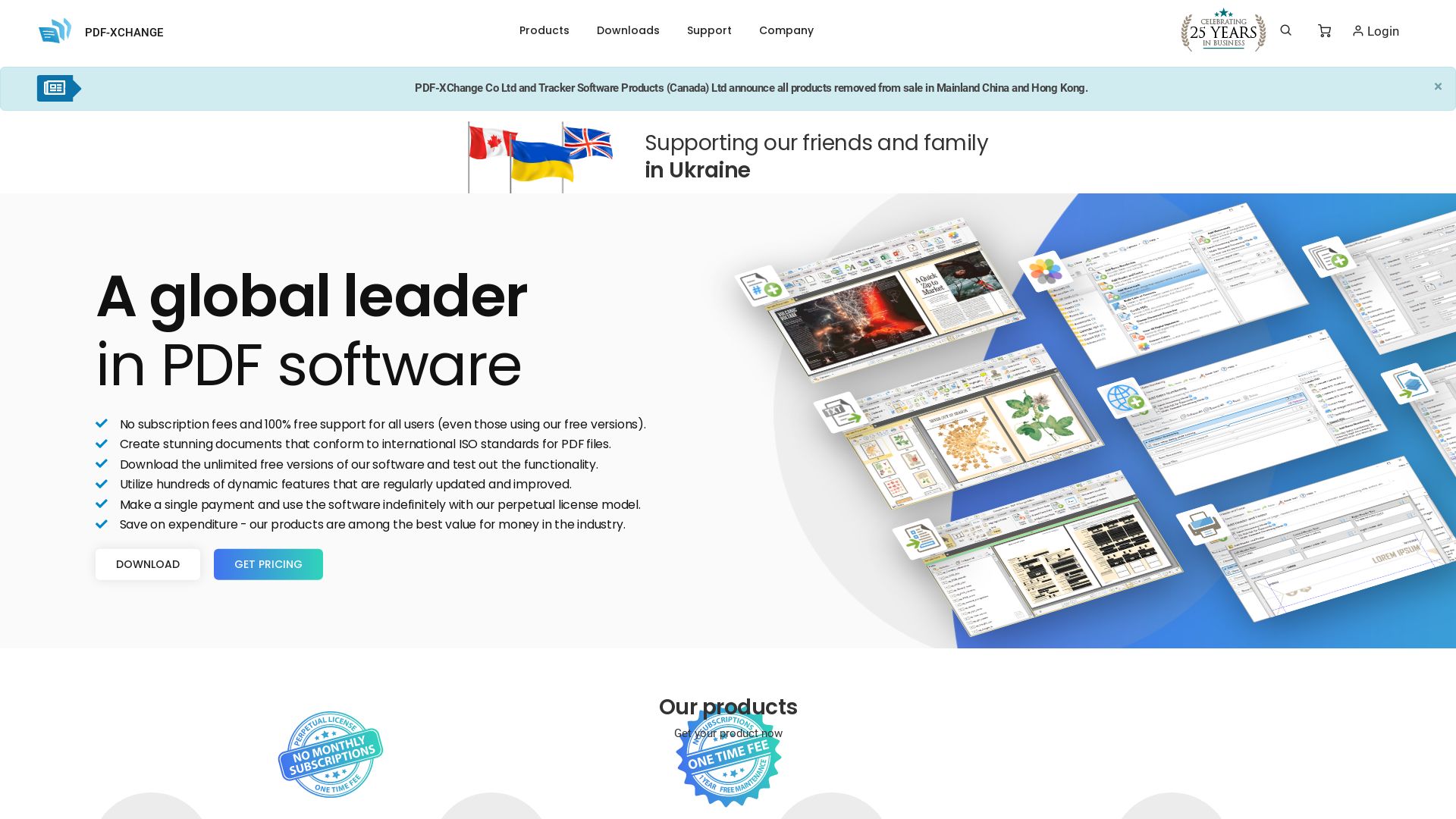This screenshot has height=819, width=1456.
Task: Select the Support menu item
Action: [709, 30]
